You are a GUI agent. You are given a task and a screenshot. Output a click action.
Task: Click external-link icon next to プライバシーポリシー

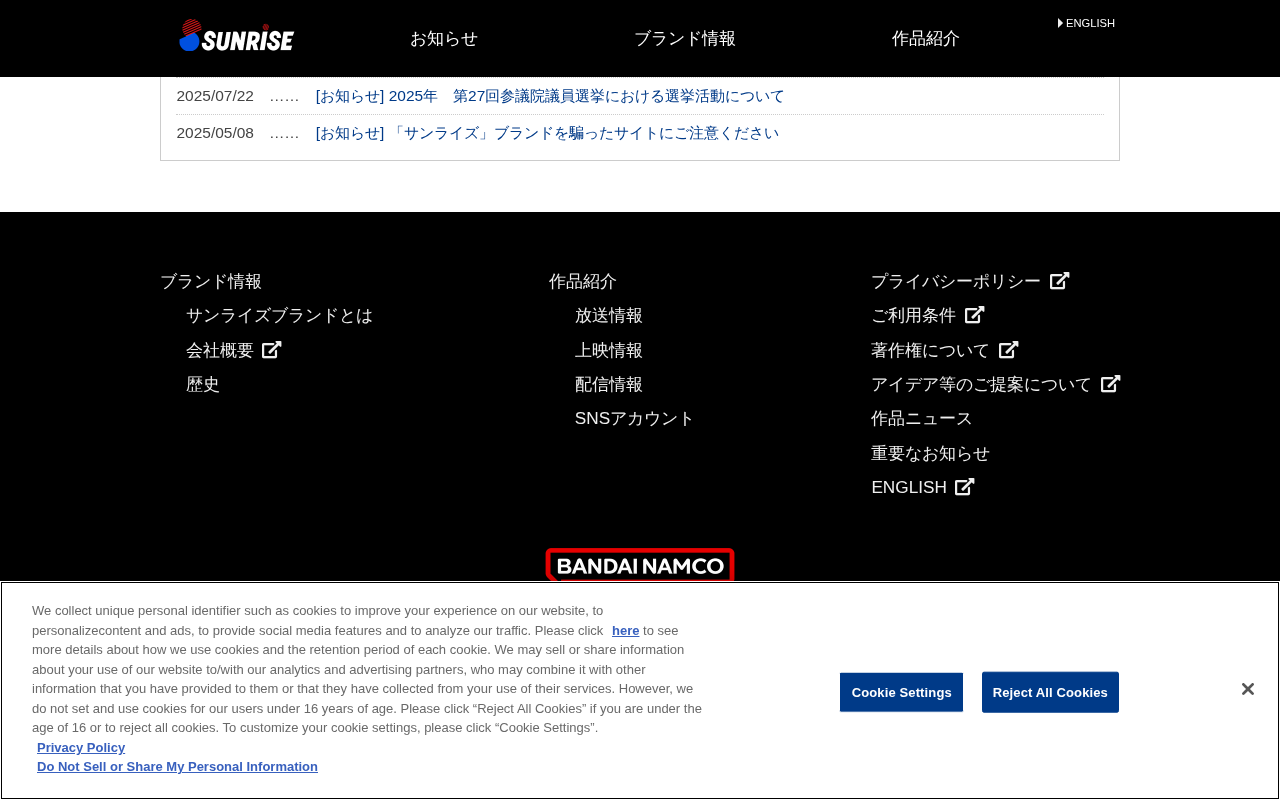[x=1060, y=281]
